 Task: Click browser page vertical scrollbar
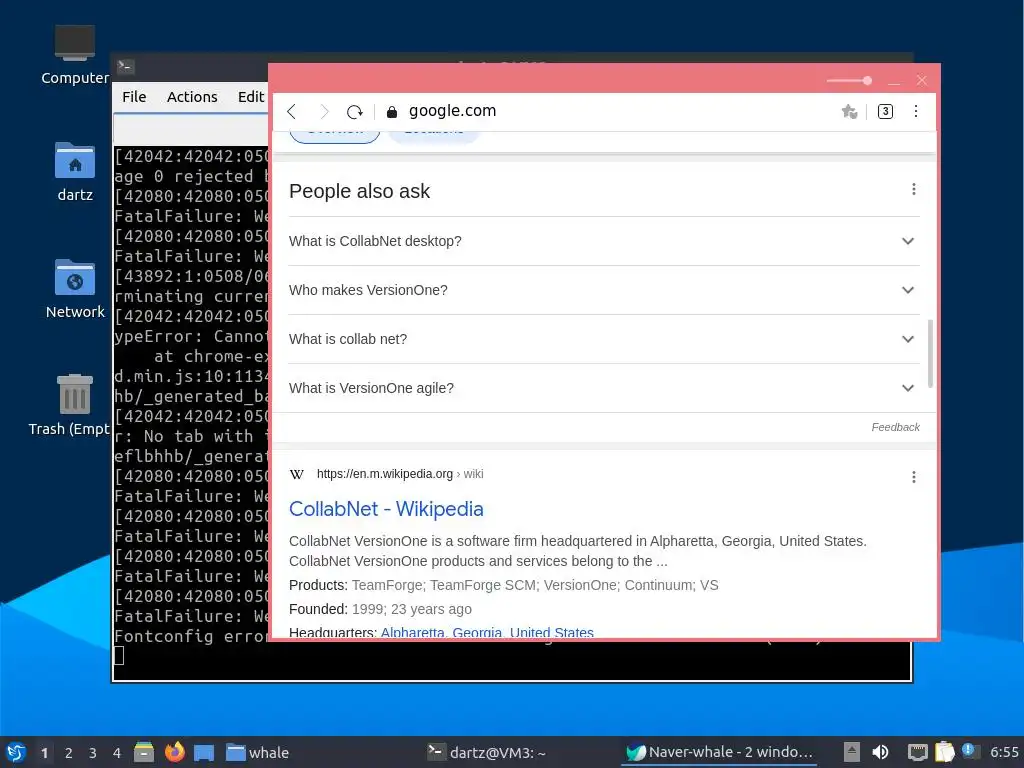930,353
